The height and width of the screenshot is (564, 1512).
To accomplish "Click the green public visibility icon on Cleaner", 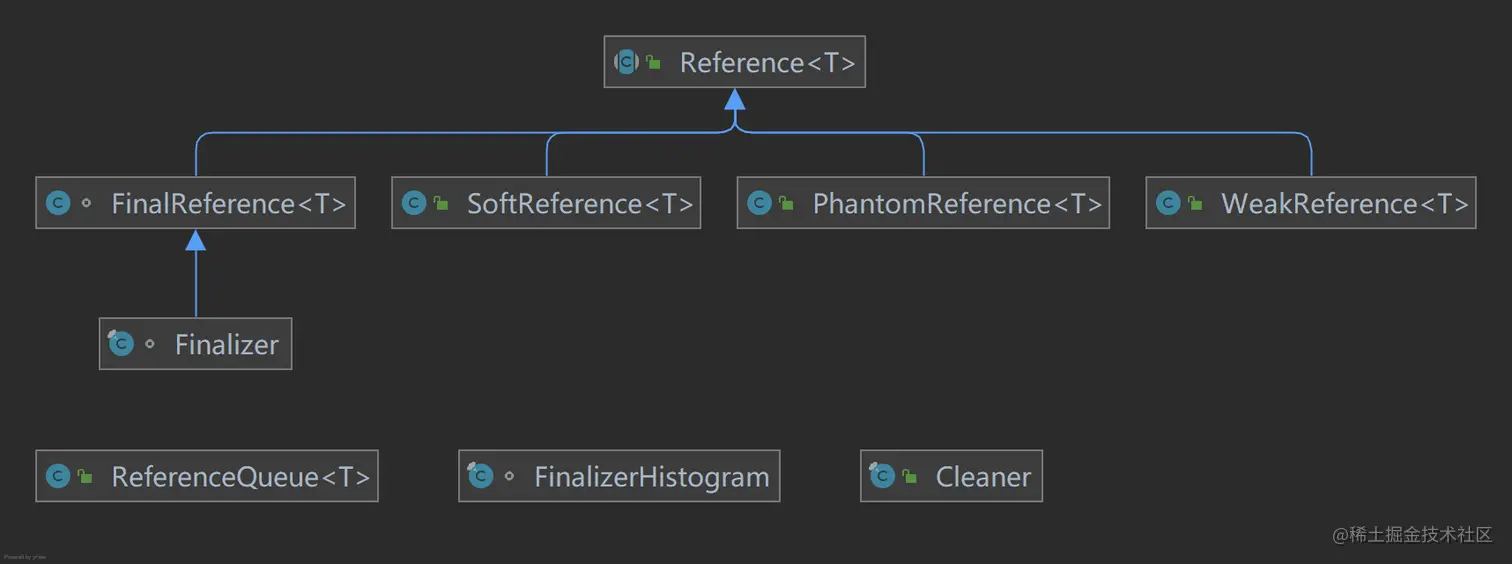I will click(x=909, y=477).
